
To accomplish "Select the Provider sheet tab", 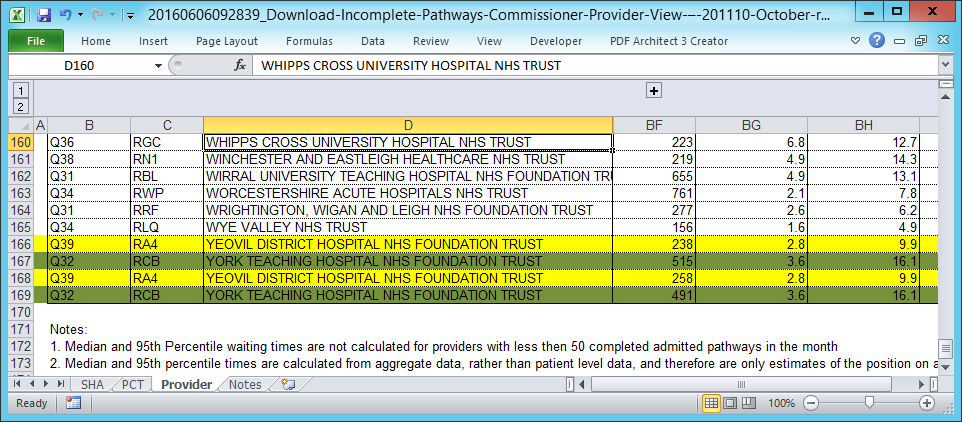I will pyautogui.click(x=187, y=385).
